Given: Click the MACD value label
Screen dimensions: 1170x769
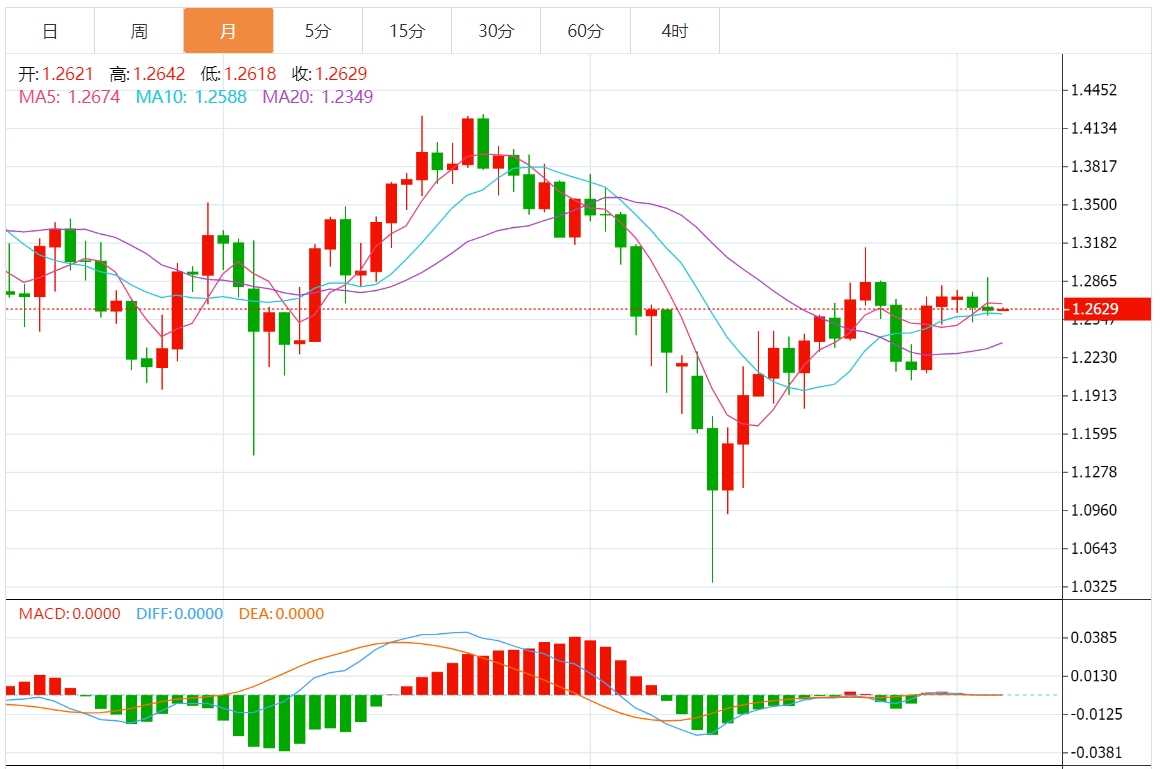Looking at the screenshot, I should tap(69, 614).
